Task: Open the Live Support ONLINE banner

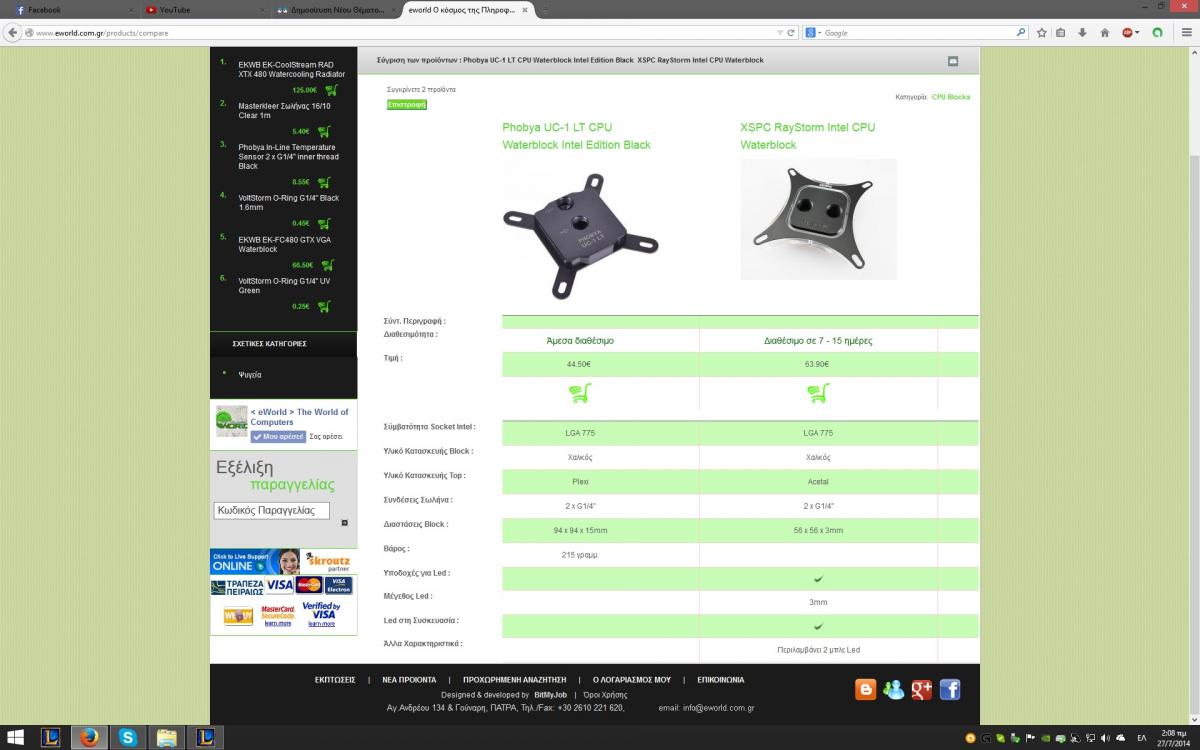Action: click(x=255, y=562)
